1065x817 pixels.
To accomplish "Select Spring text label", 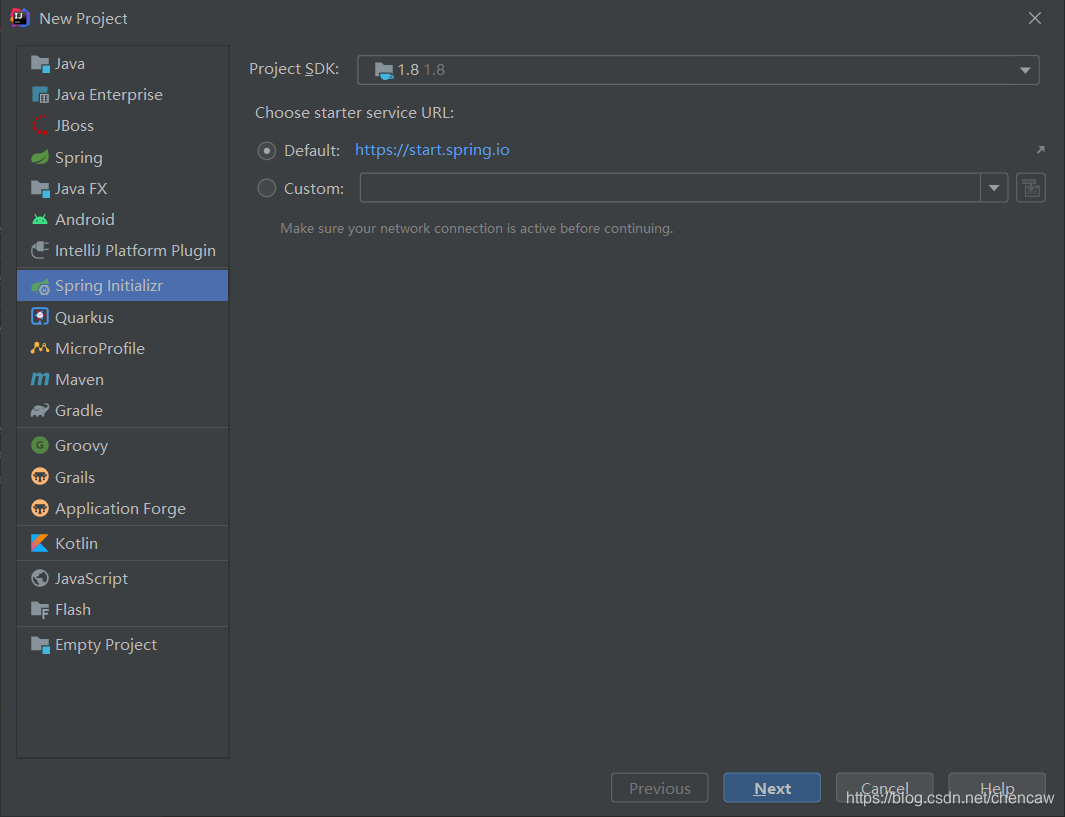I will coord(79,158).
